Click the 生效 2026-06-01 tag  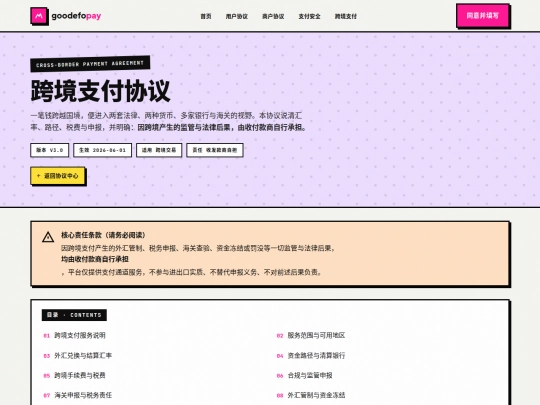coord(103,150)
